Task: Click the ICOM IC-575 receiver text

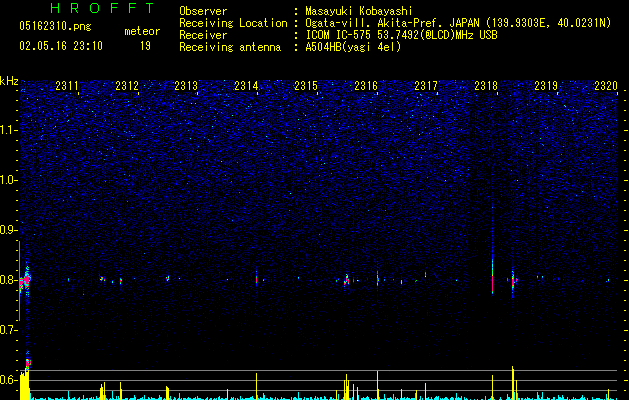Action: tap(402, 35)
